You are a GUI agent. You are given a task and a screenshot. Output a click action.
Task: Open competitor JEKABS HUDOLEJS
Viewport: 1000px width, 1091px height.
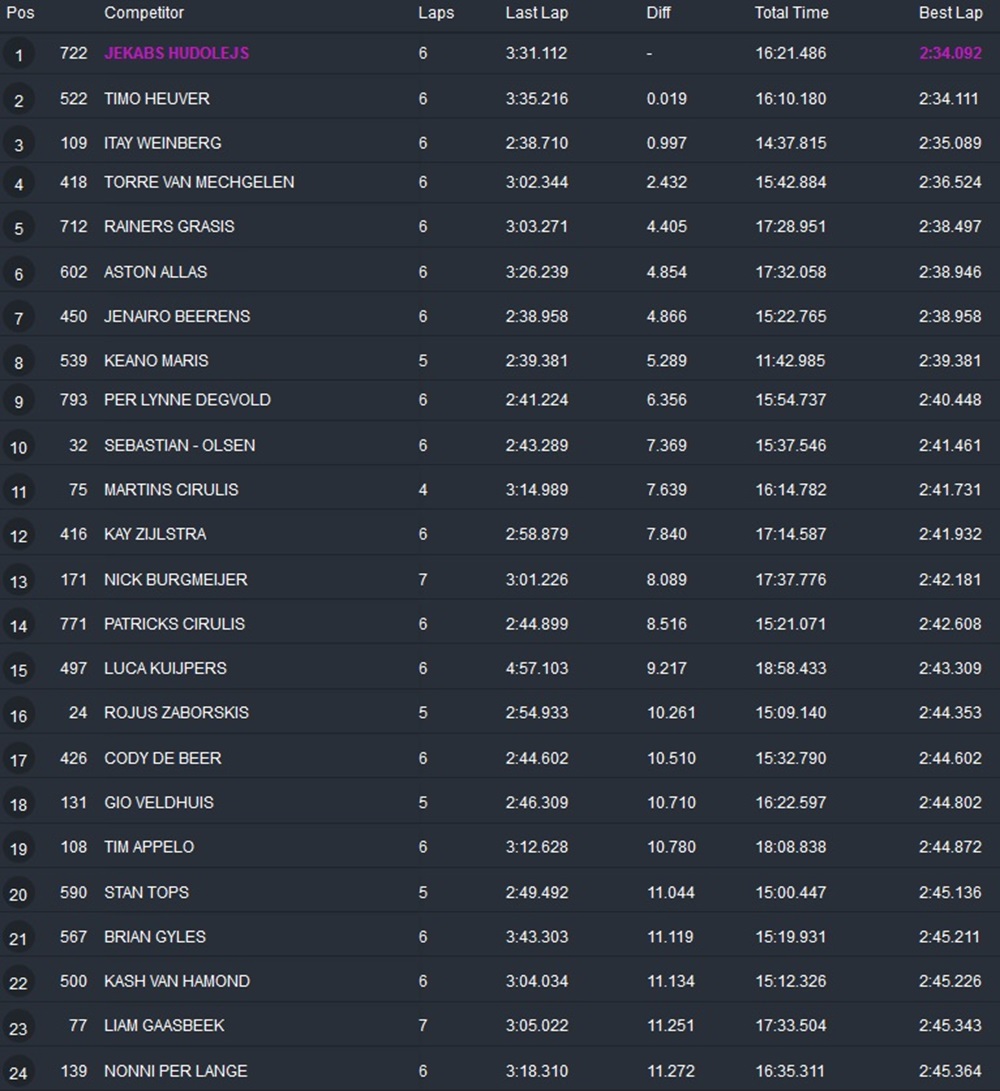point(176,53)
